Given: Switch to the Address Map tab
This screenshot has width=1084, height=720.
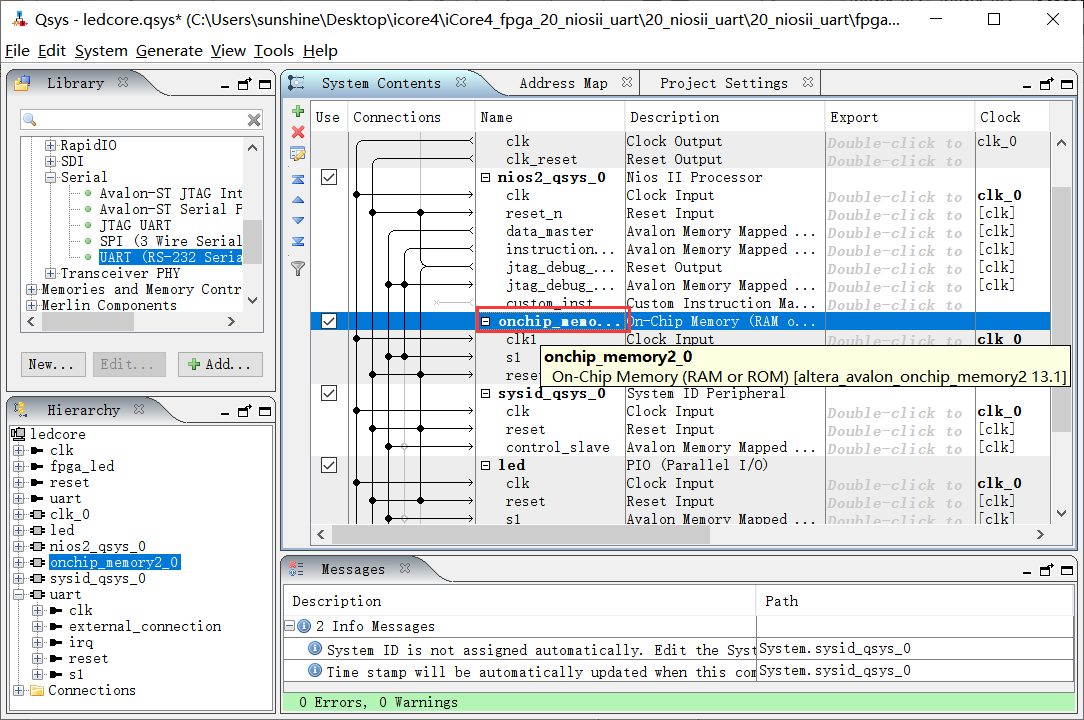Looking at the screenshot, I should [563, 83].
